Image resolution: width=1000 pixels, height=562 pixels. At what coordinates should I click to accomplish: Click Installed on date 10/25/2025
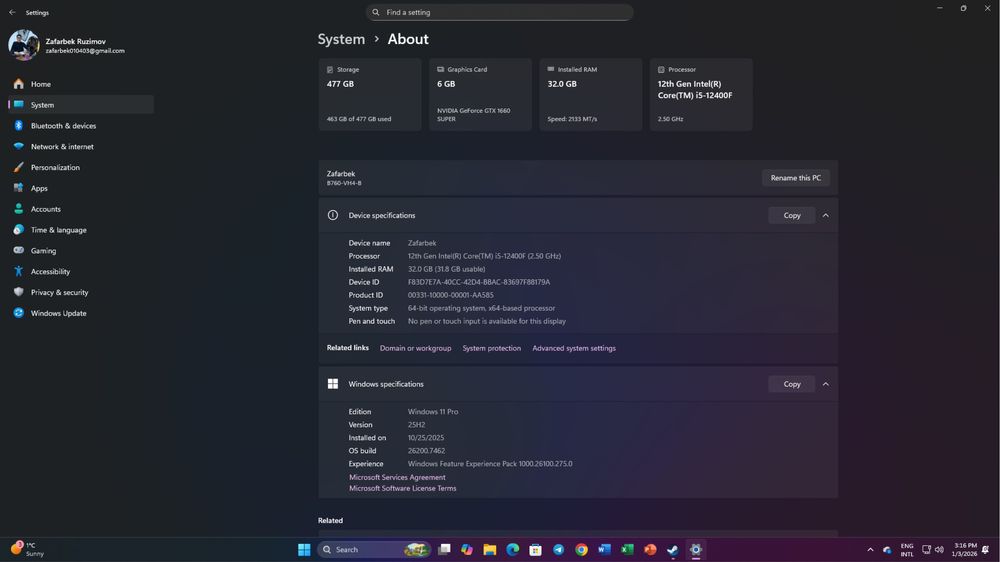tap(425, 438)
